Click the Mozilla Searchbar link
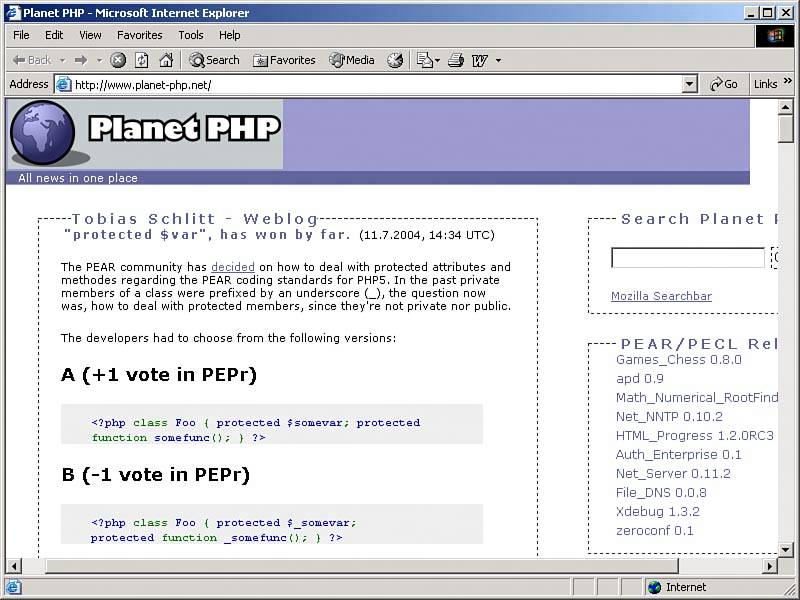This screenshot has width=800, height=600. pos(661,296)
